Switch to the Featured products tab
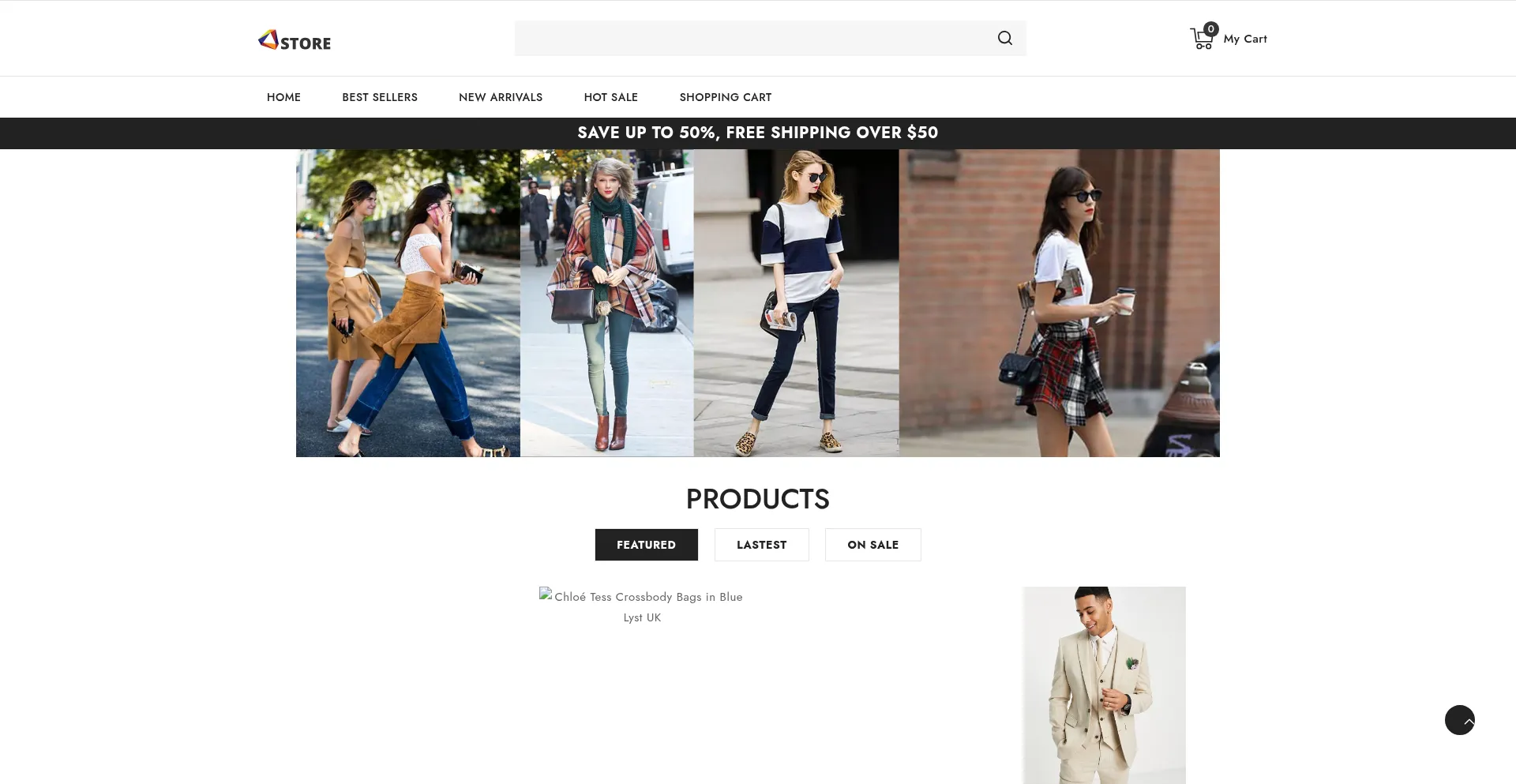Viewport: 1516px width, 784px height. [646, 545]
